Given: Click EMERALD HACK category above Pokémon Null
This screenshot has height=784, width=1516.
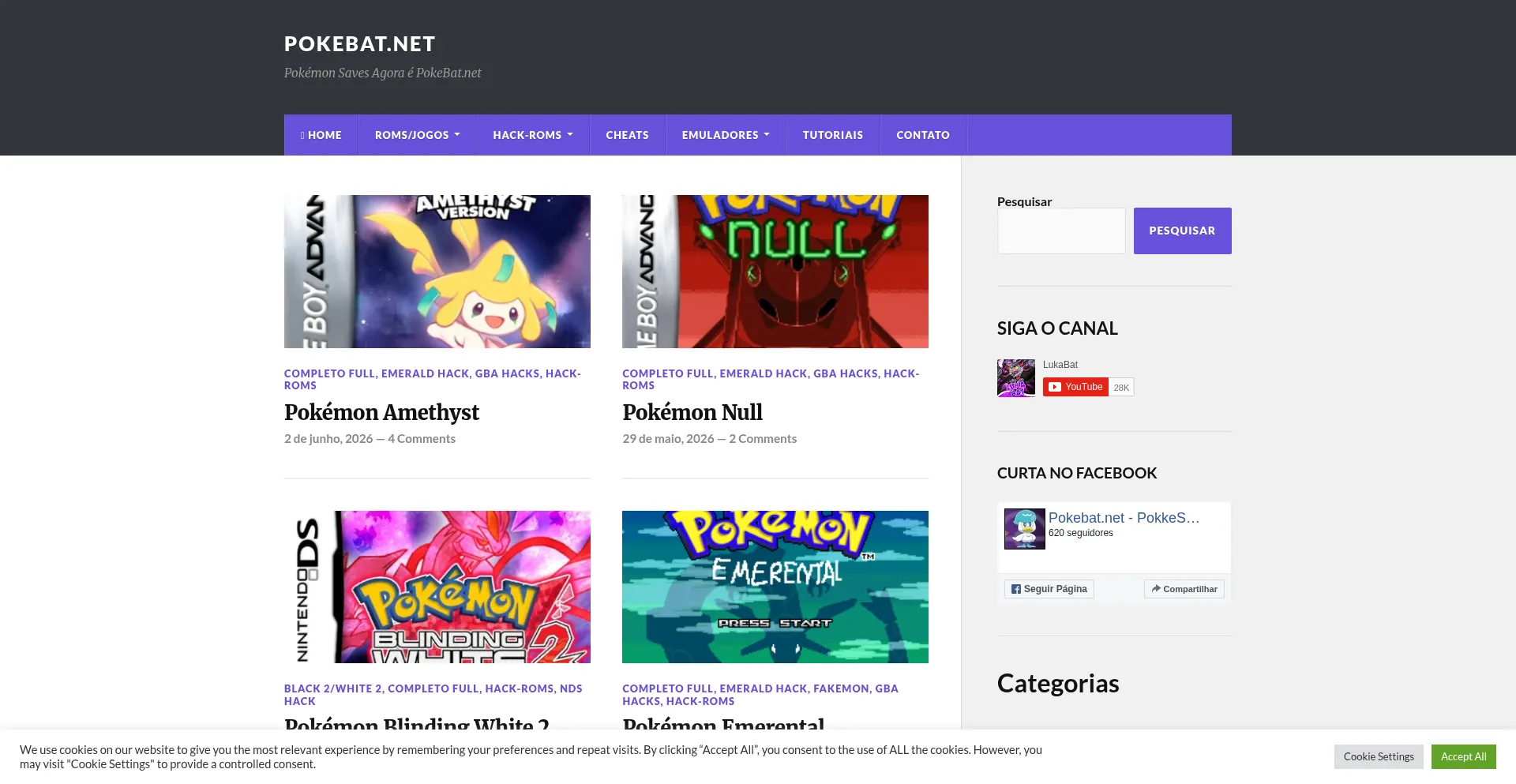Looking at the screenshot, I should tap(764, 373).
